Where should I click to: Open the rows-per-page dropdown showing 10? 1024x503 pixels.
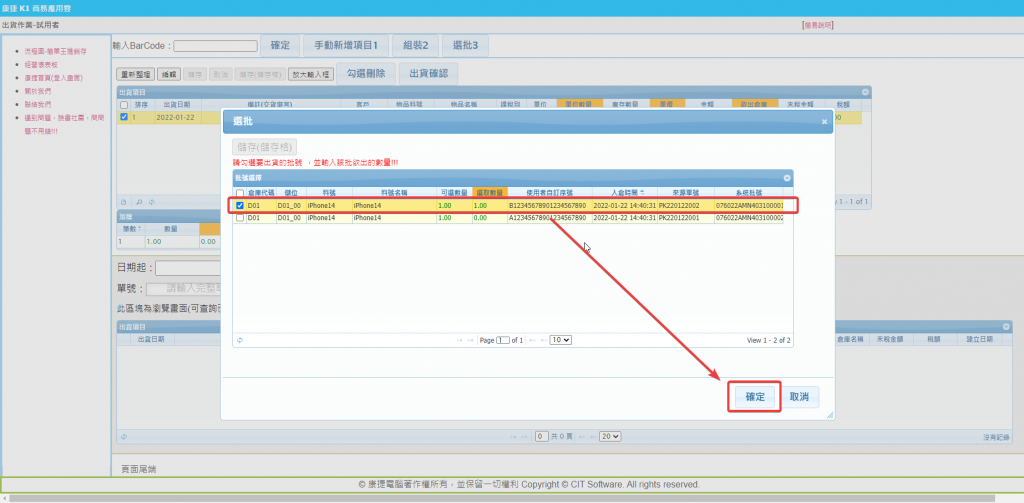click(x=561, y=340)
